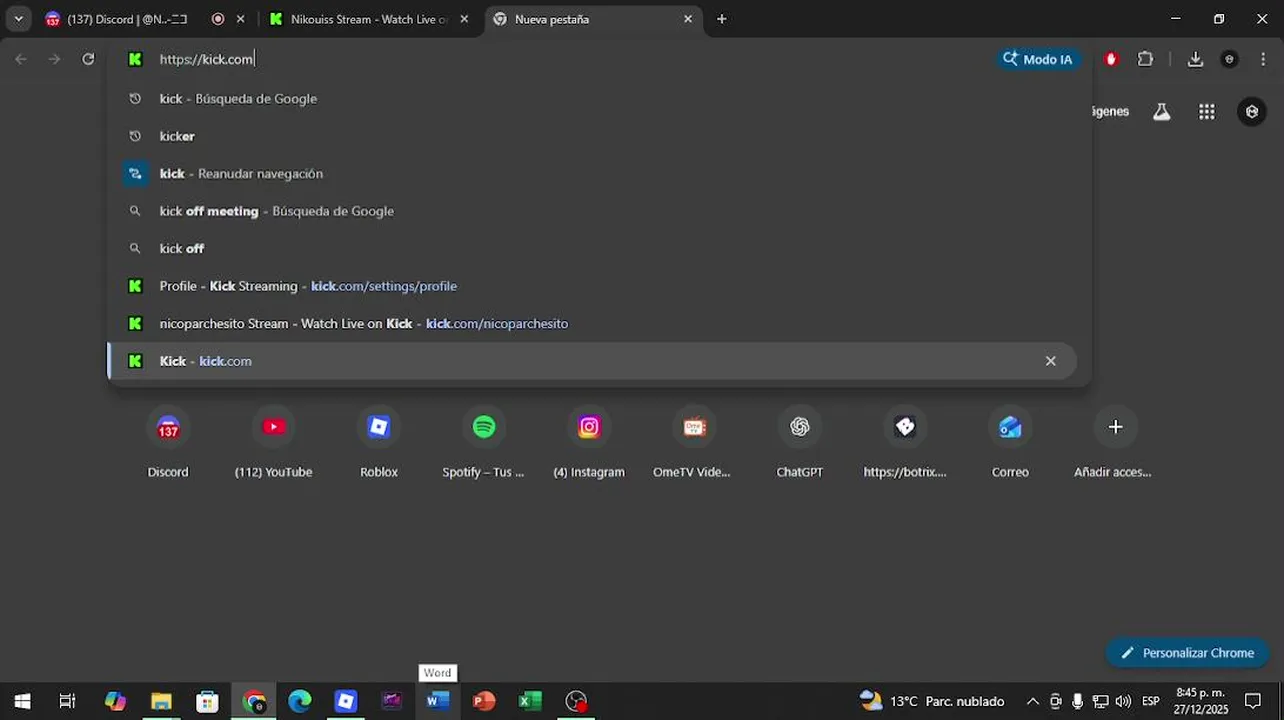
Task: Open Word from the taskbar
Action: (437, 701)
